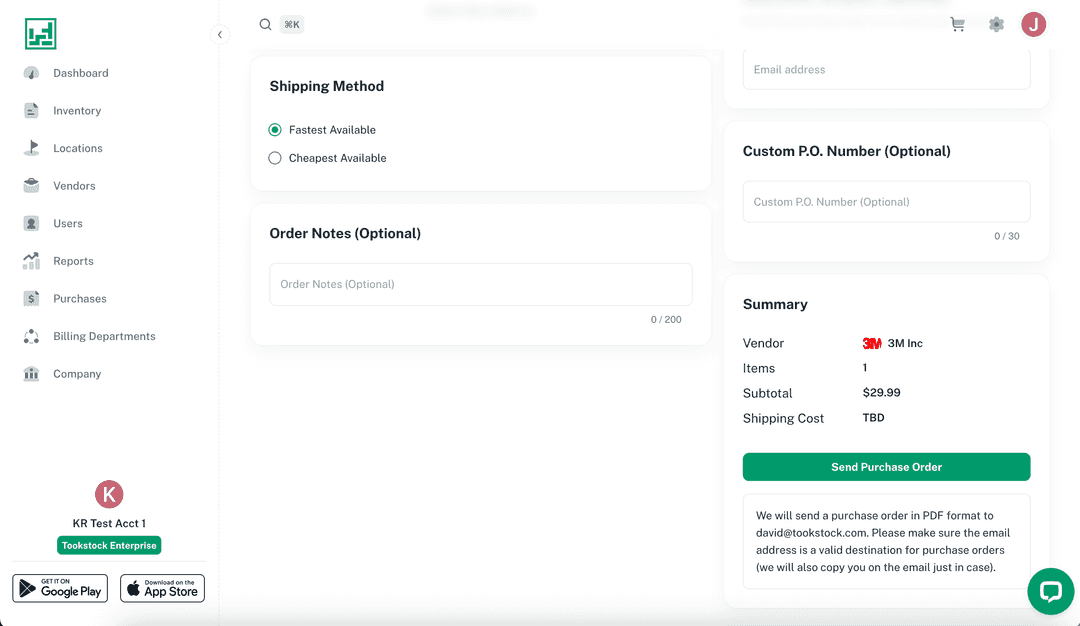Open Inventory from the sidebar
The width and height of the screenshot is (1080, 626).
pyautogui.click(x=77, y=111)
